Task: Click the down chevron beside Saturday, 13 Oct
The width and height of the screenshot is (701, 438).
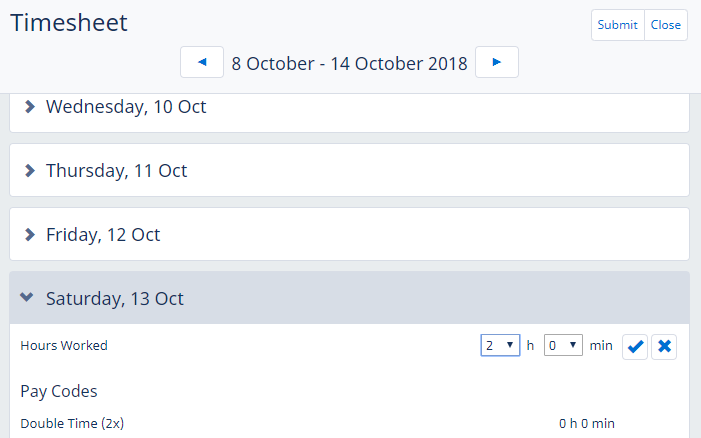Action: click(27, 298)
